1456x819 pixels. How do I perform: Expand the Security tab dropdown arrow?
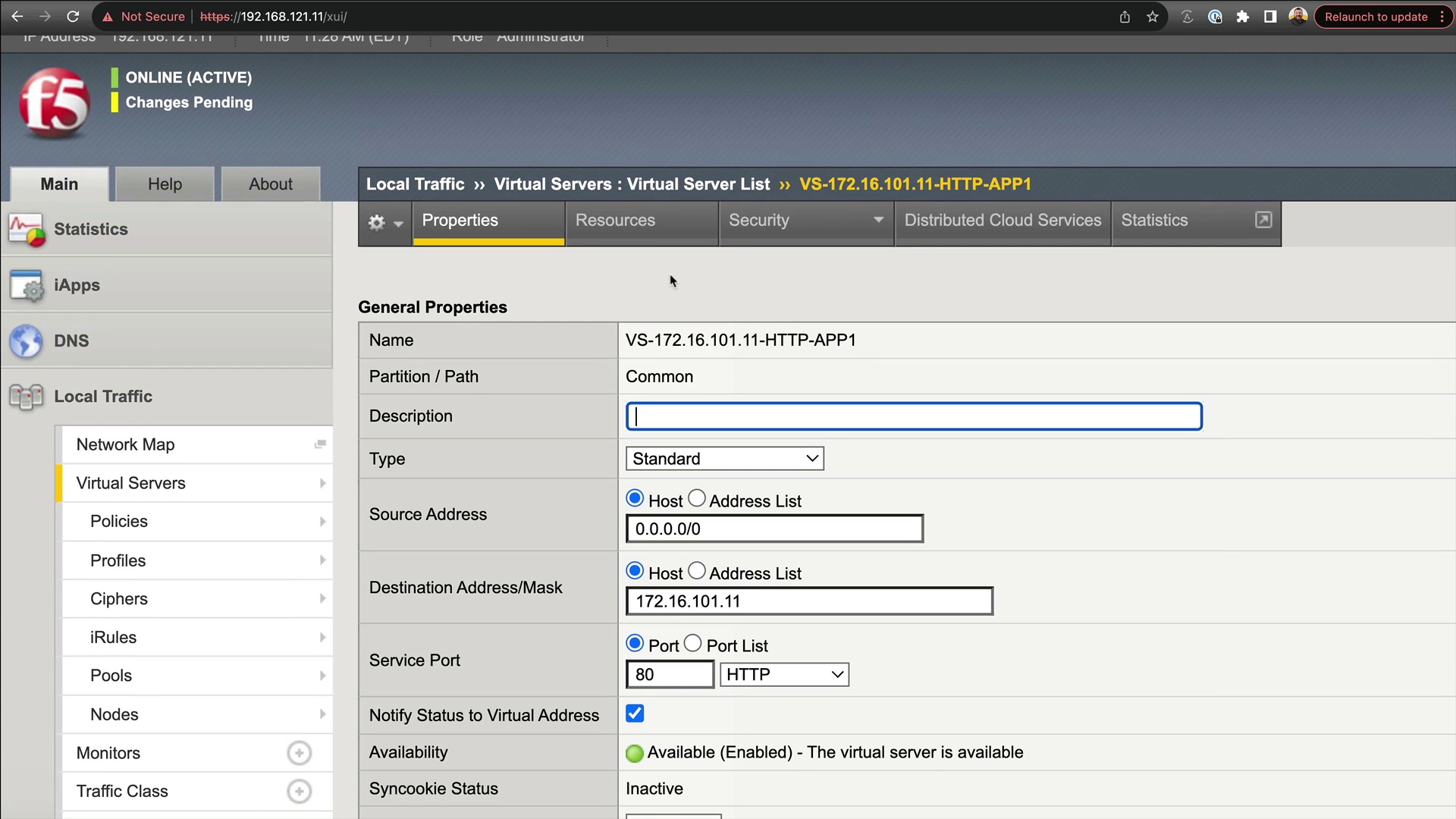tap(878, 220)
